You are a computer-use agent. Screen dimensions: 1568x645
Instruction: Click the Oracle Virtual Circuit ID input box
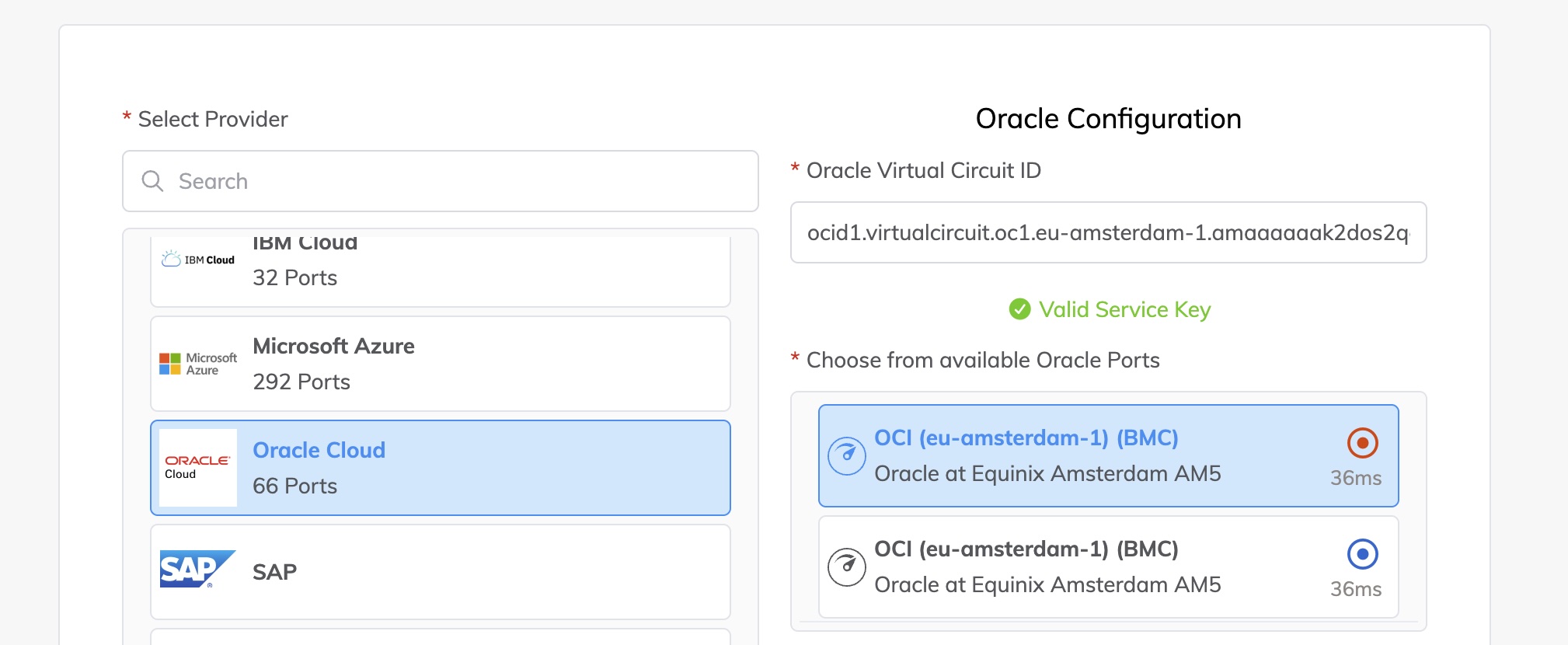tap(1109, 232)
